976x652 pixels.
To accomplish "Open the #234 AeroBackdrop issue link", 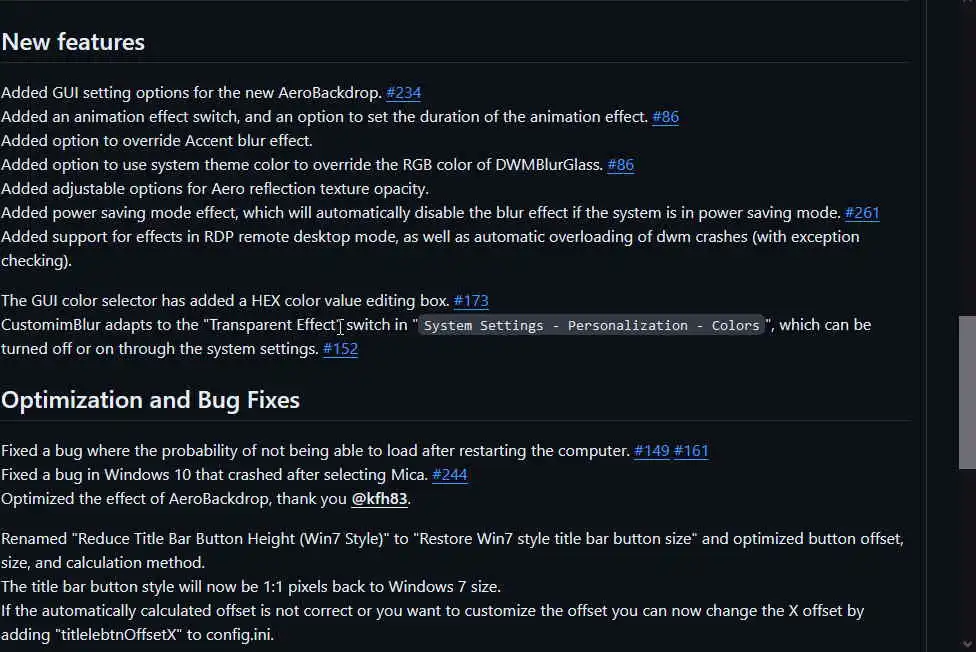I will tap(403, 93).
